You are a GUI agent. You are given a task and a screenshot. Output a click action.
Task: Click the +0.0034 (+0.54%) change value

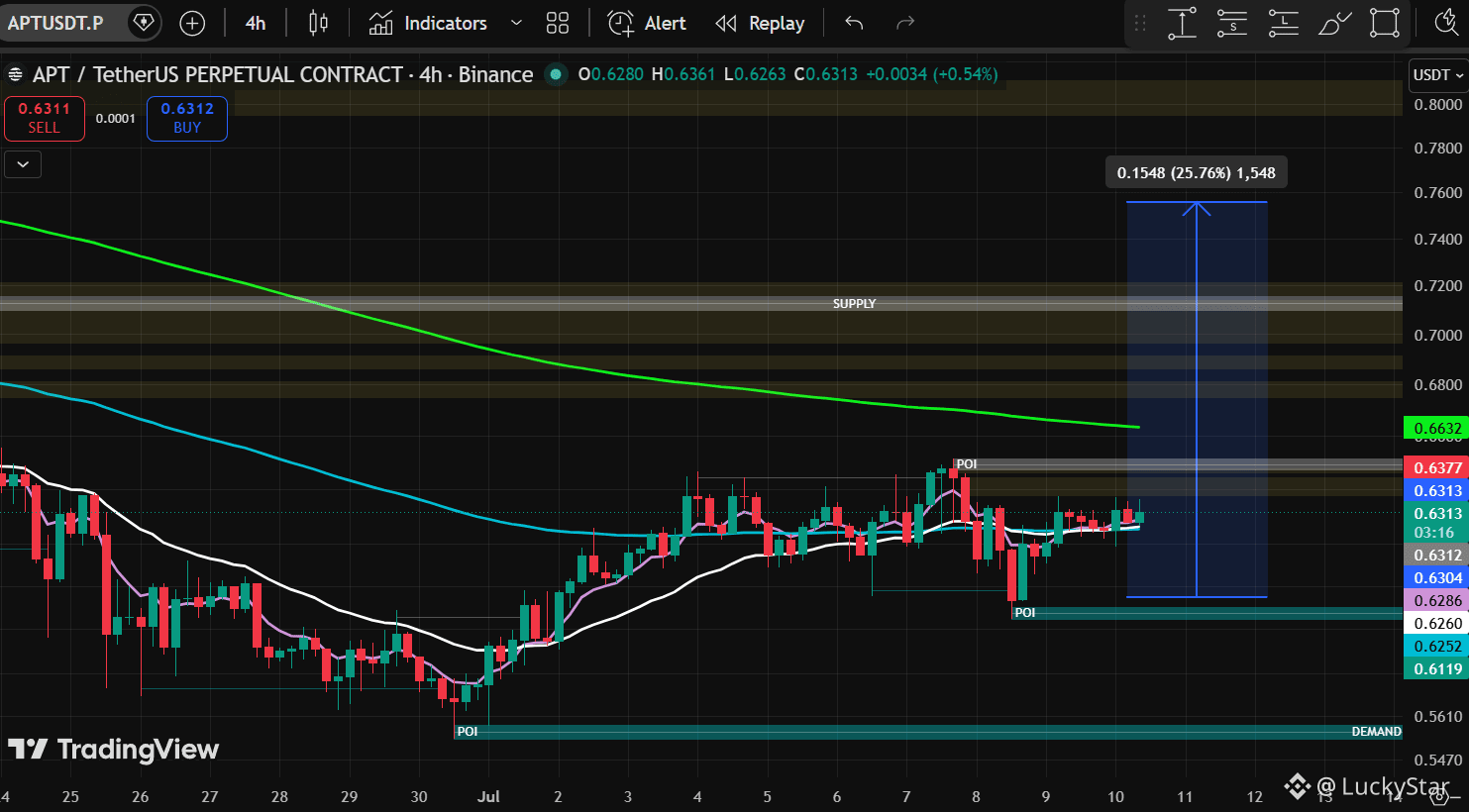[932, 74]
